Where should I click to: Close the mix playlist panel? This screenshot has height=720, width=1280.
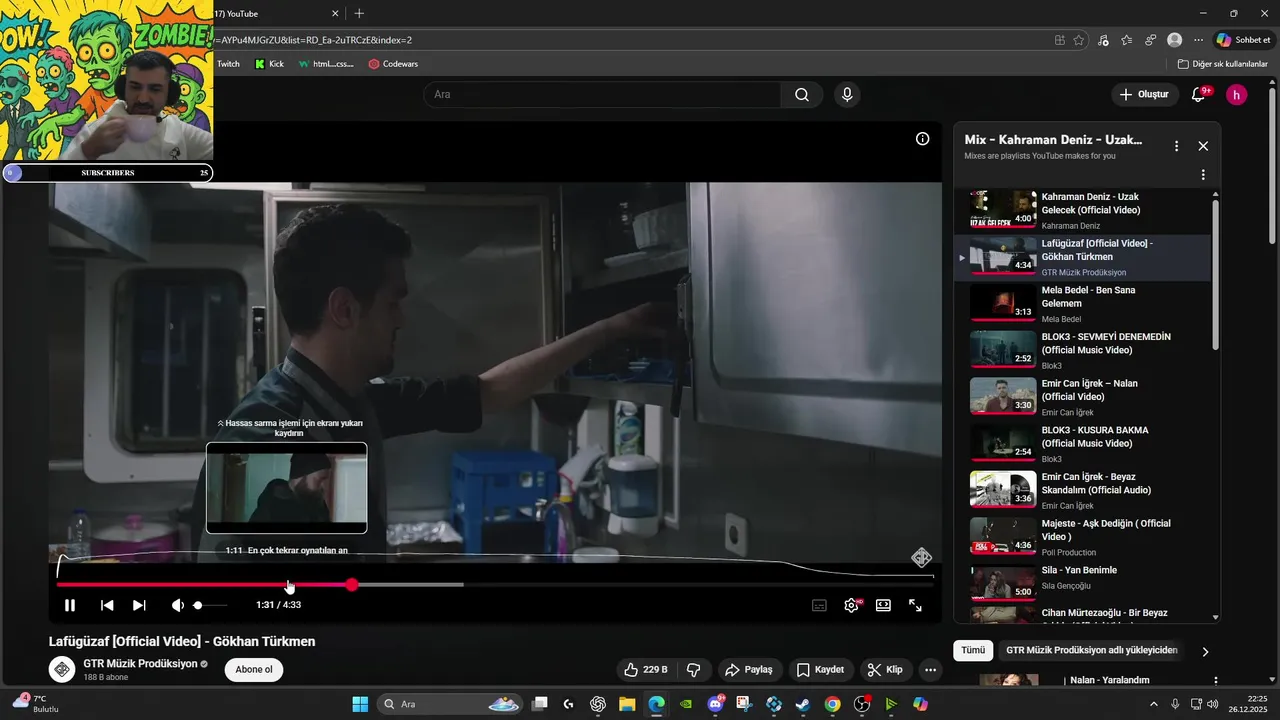(1203, 146)
